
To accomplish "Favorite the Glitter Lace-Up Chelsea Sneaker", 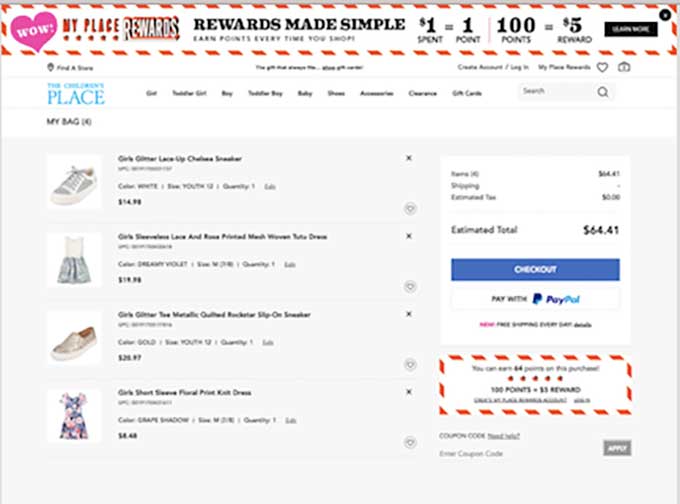I will coord(410,209).
